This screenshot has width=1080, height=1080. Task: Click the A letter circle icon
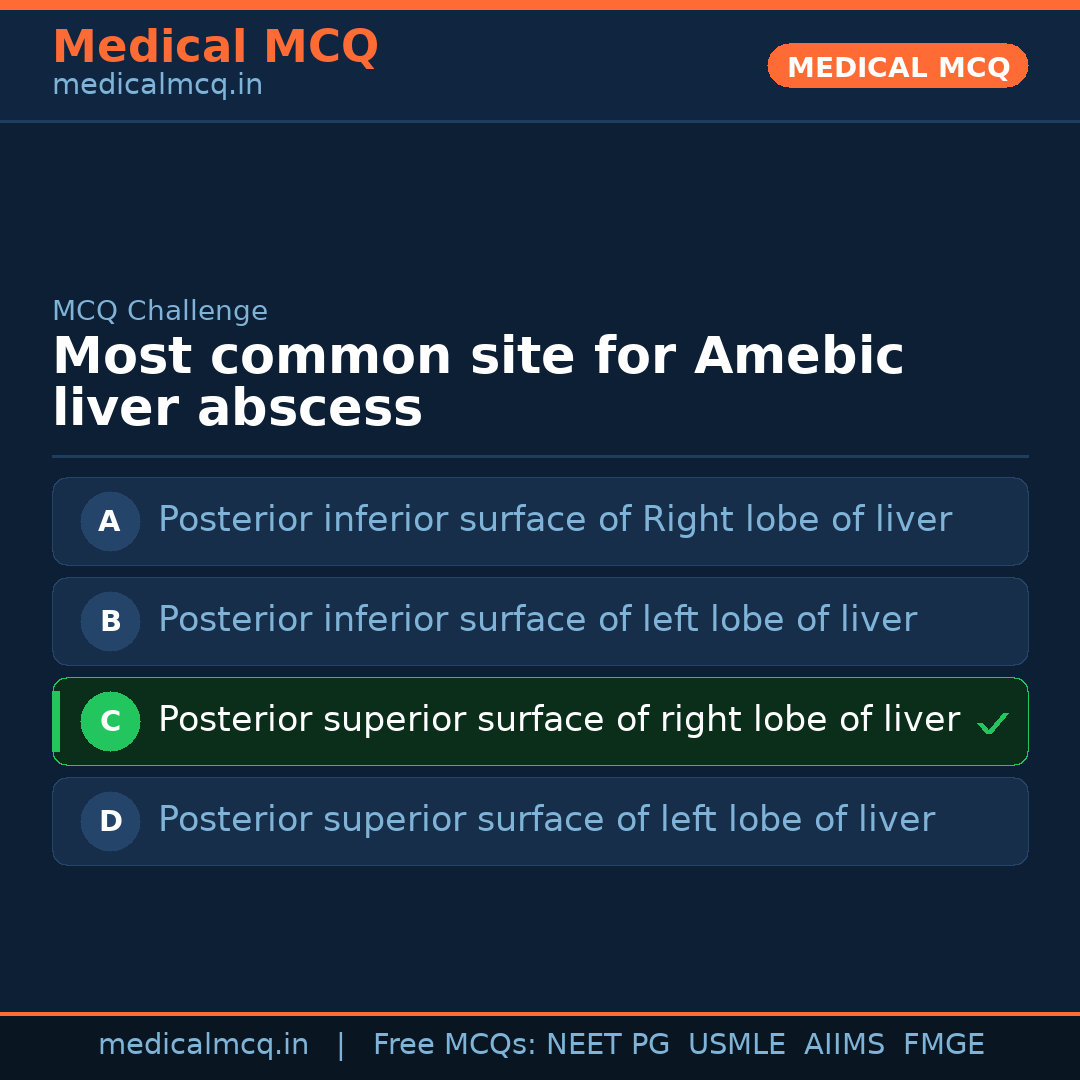pos(110,521)
